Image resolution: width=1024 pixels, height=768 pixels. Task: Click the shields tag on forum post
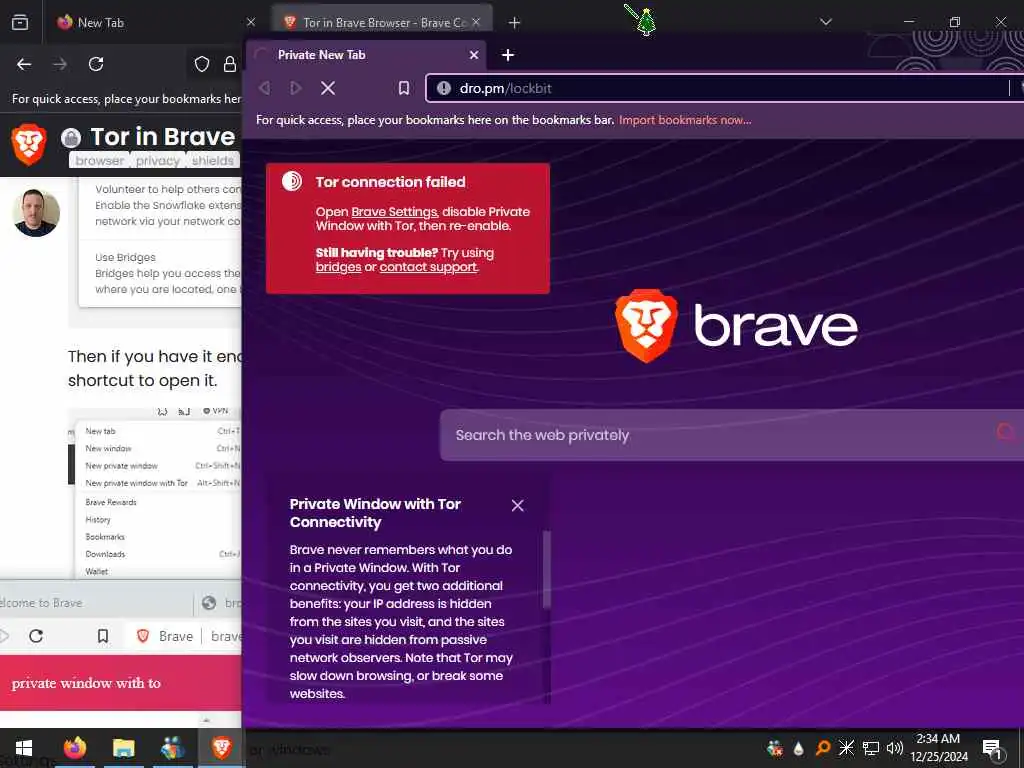coord(212,161)
